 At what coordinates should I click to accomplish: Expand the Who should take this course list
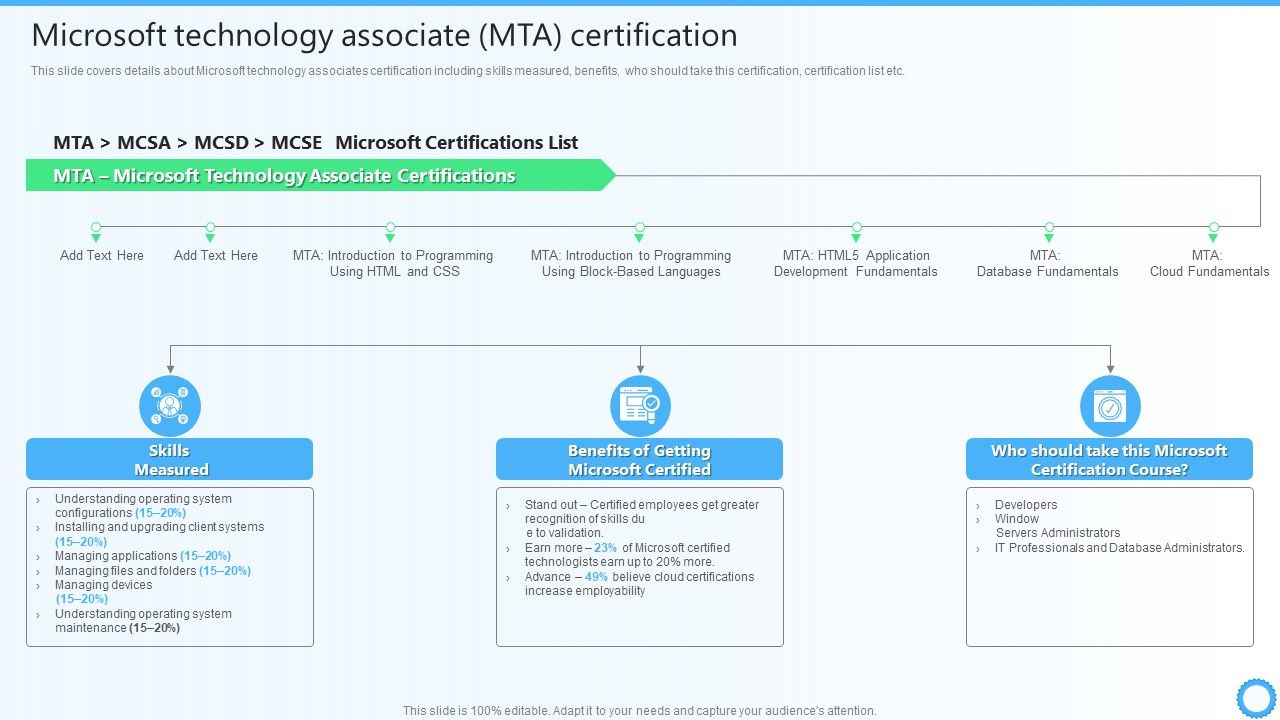(x=1110, y=565)
